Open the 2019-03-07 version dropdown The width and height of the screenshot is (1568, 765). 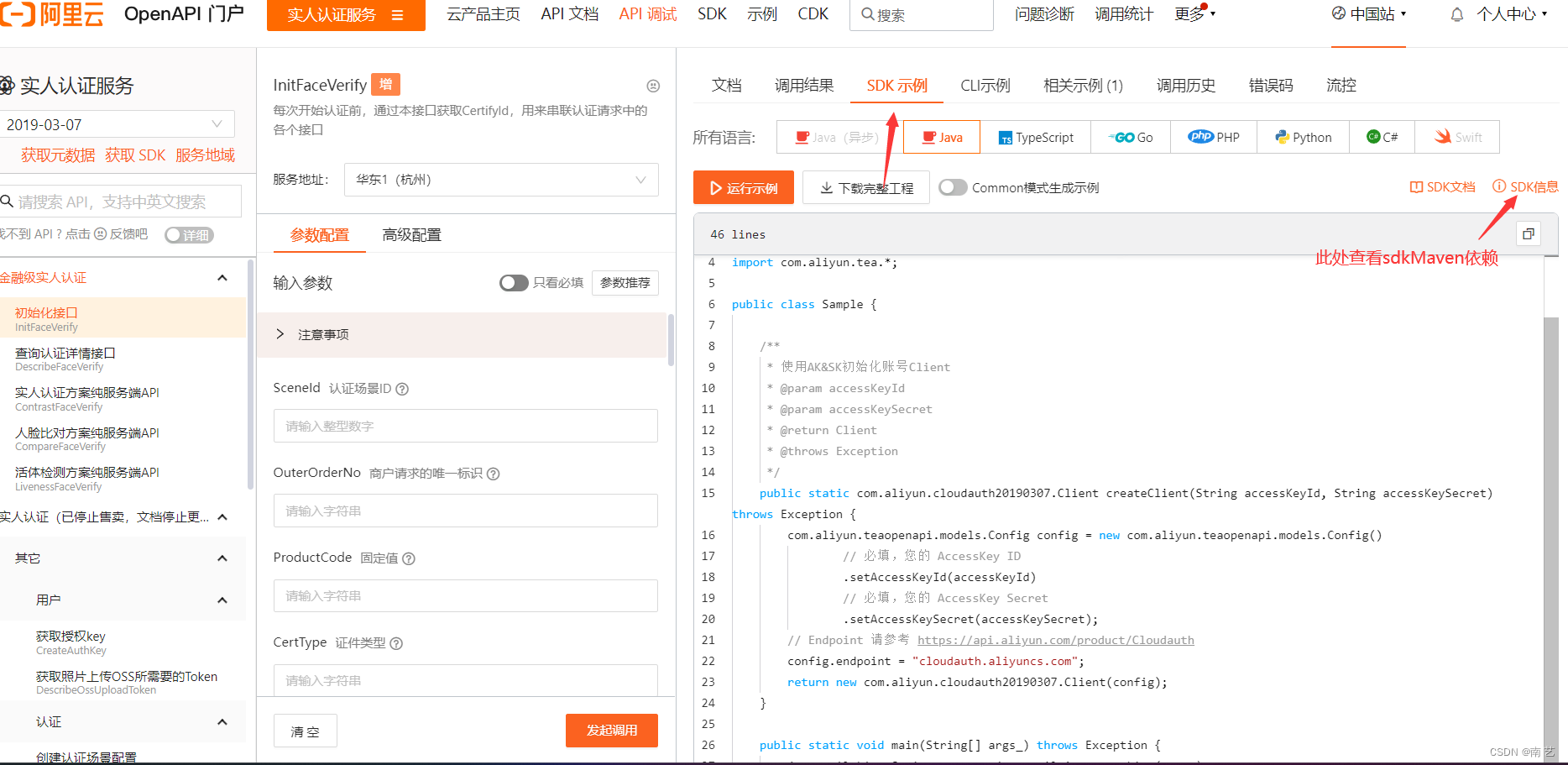pyautogui.click(x=116, y=124)
